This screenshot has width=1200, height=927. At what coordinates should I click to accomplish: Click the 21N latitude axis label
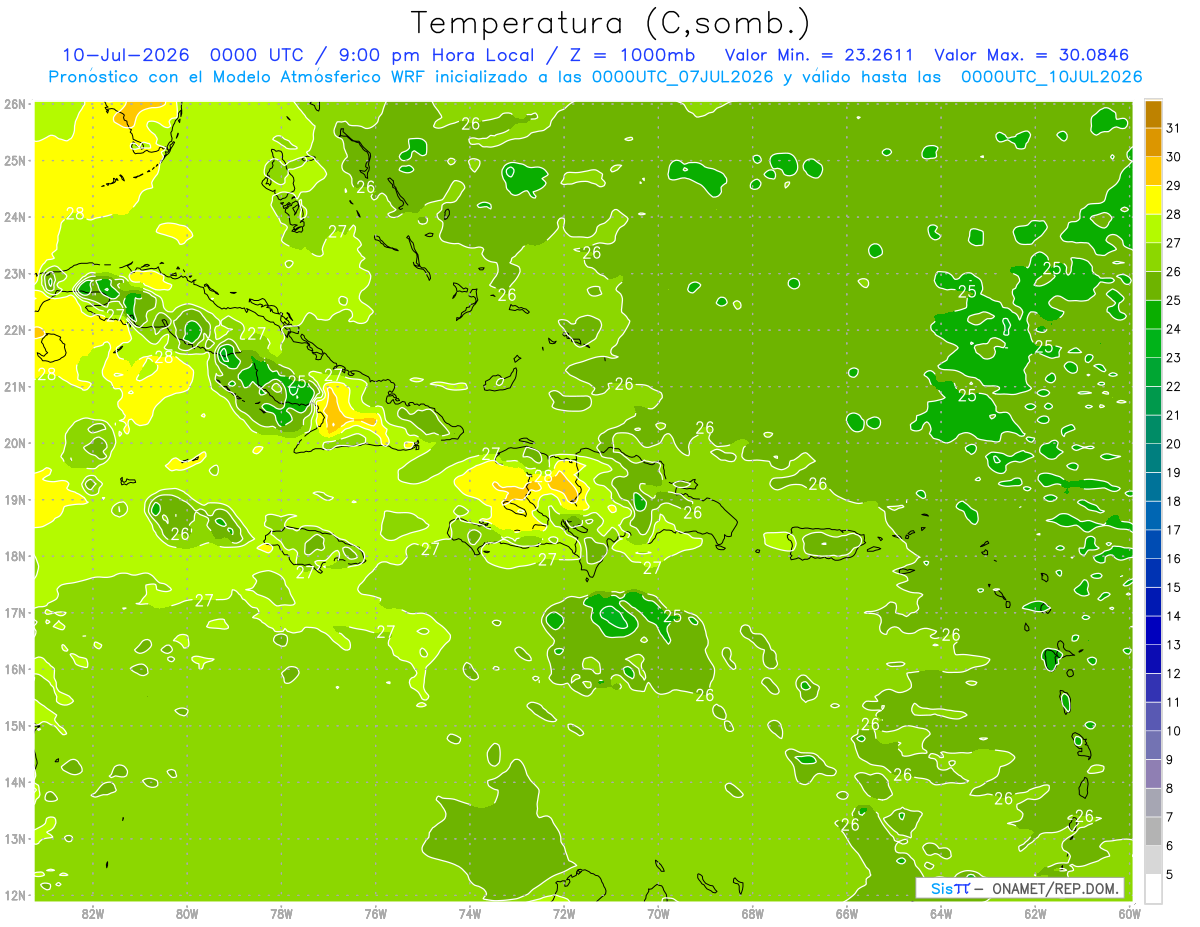[14, 386]
